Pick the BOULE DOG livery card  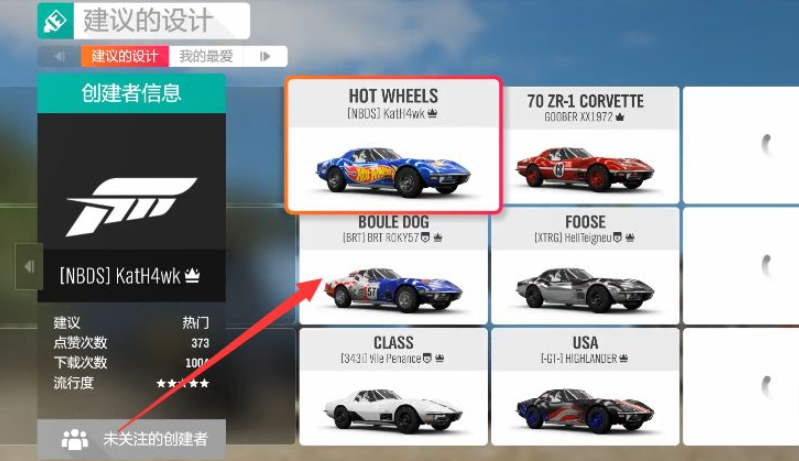[x=393, y=268]
